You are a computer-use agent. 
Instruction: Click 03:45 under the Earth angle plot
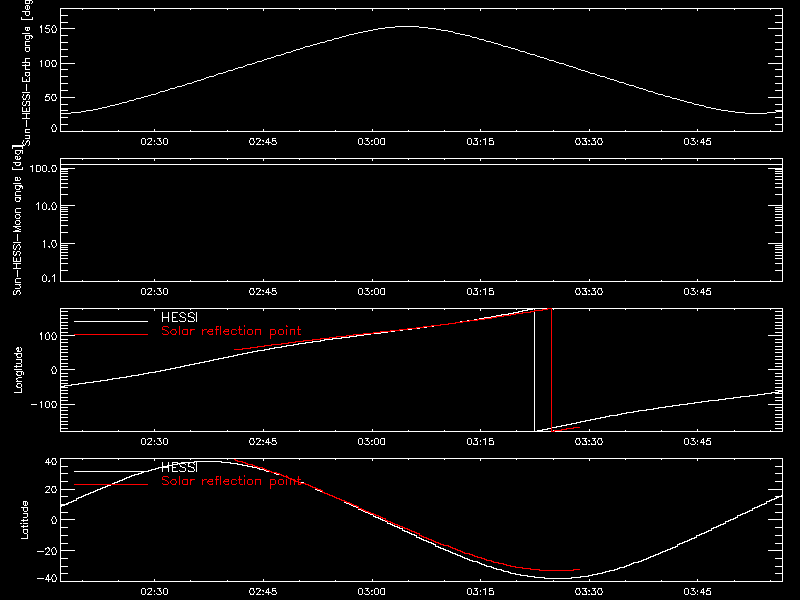697,141
